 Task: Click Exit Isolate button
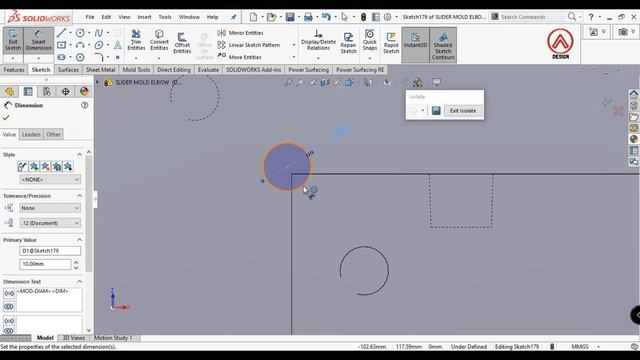point(463,111)
